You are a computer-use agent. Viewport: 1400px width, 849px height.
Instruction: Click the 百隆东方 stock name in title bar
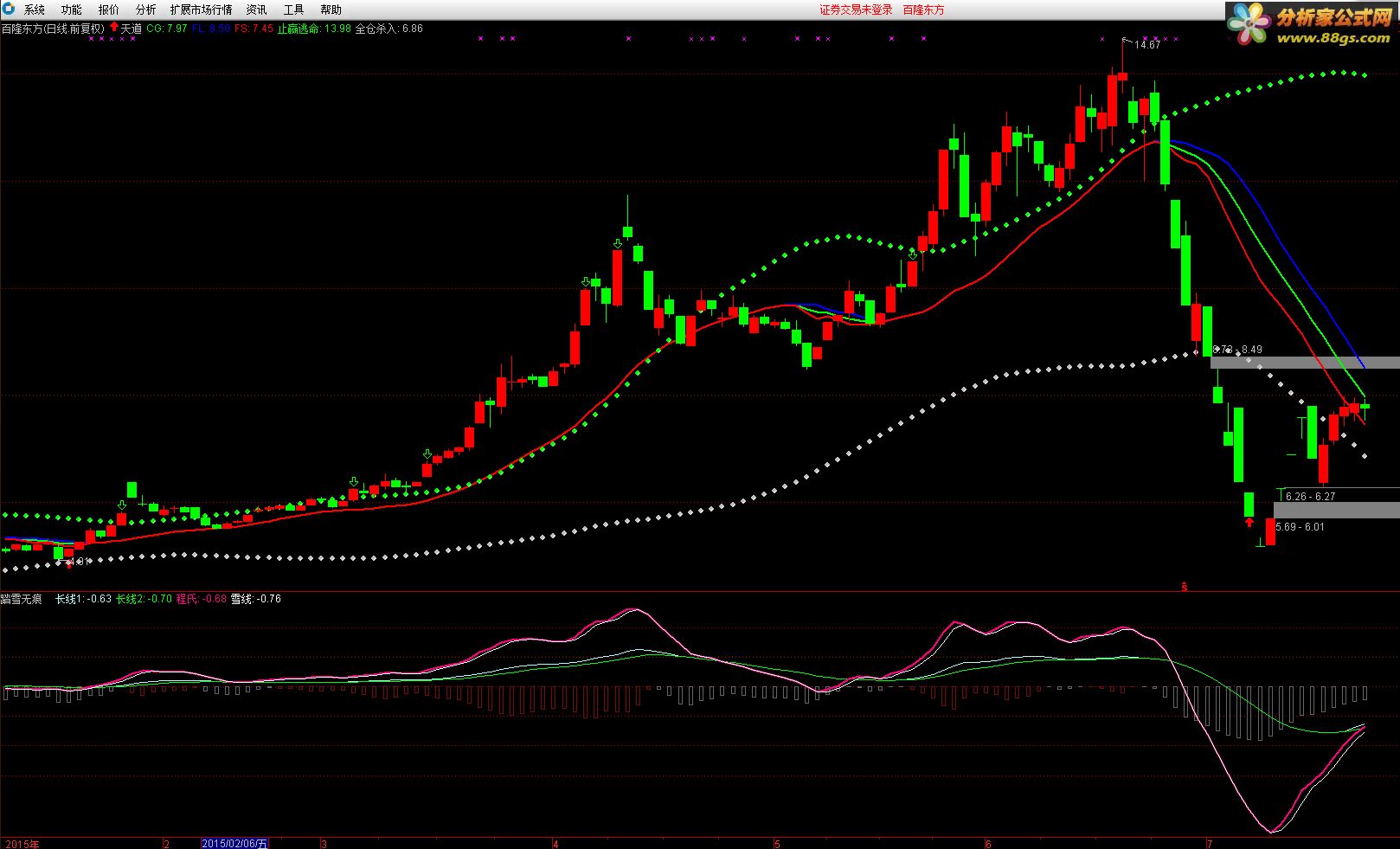click(924, 10)
